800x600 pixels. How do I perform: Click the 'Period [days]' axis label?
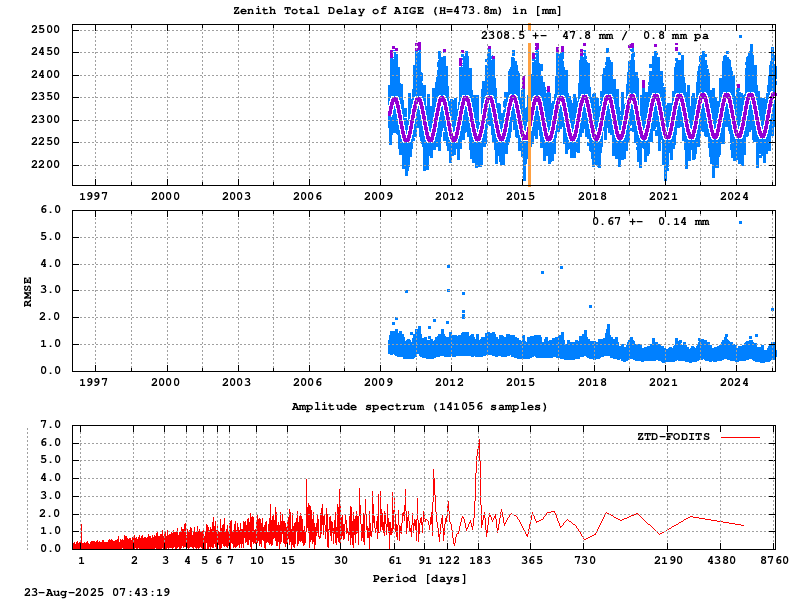coord(419,579)
